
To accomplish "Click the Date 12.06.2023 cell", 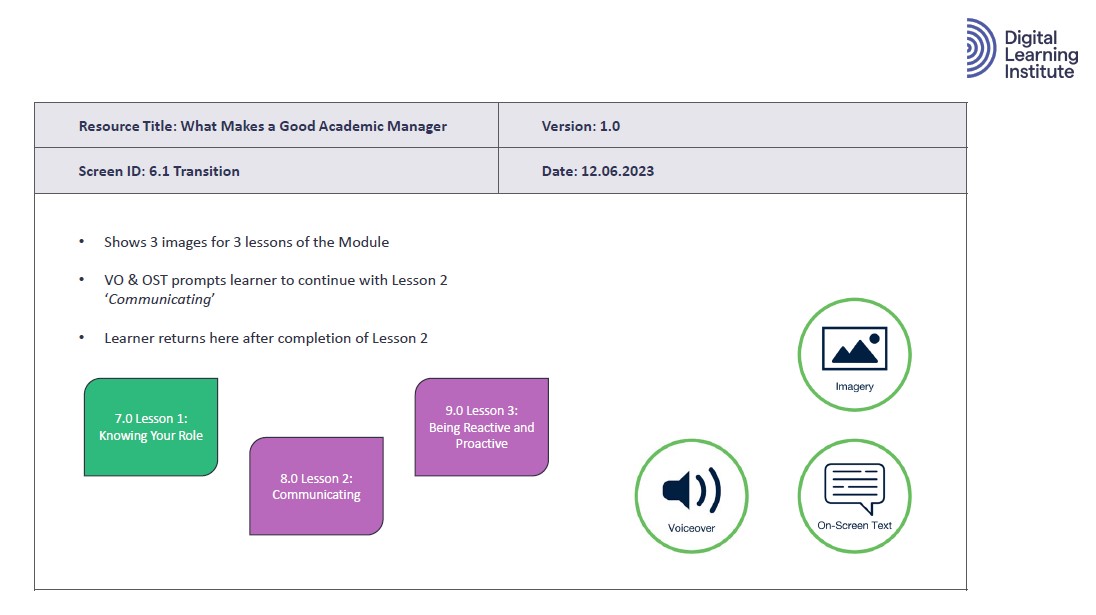I will [597, 171].
